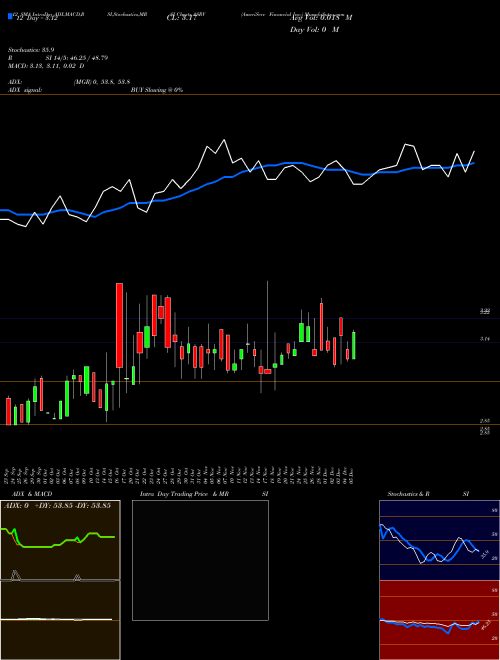Open the blue Stochastics chart panel
The image size is (500, 660).
tap(439, 540)
